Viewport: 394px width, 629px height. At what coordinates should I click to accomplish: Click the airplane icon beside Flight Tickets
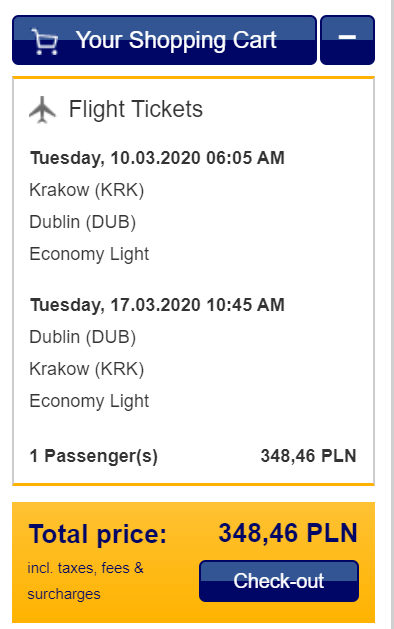click(42, 109)
